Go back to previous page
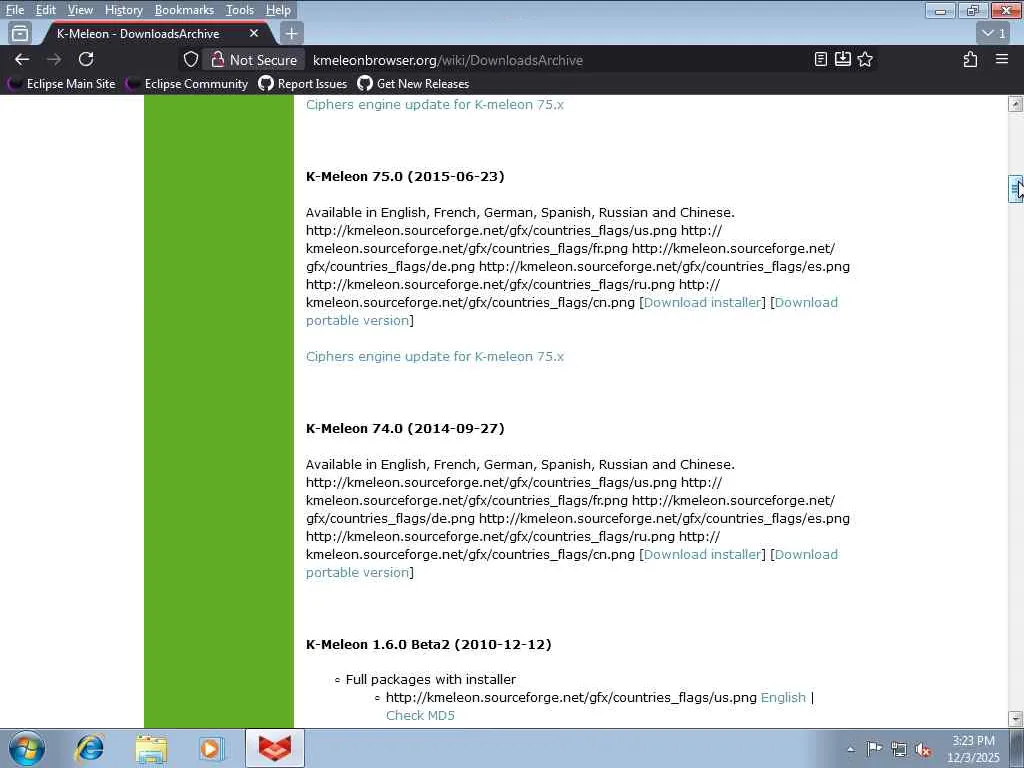1024x768 pixels. [x=22, y=59]
